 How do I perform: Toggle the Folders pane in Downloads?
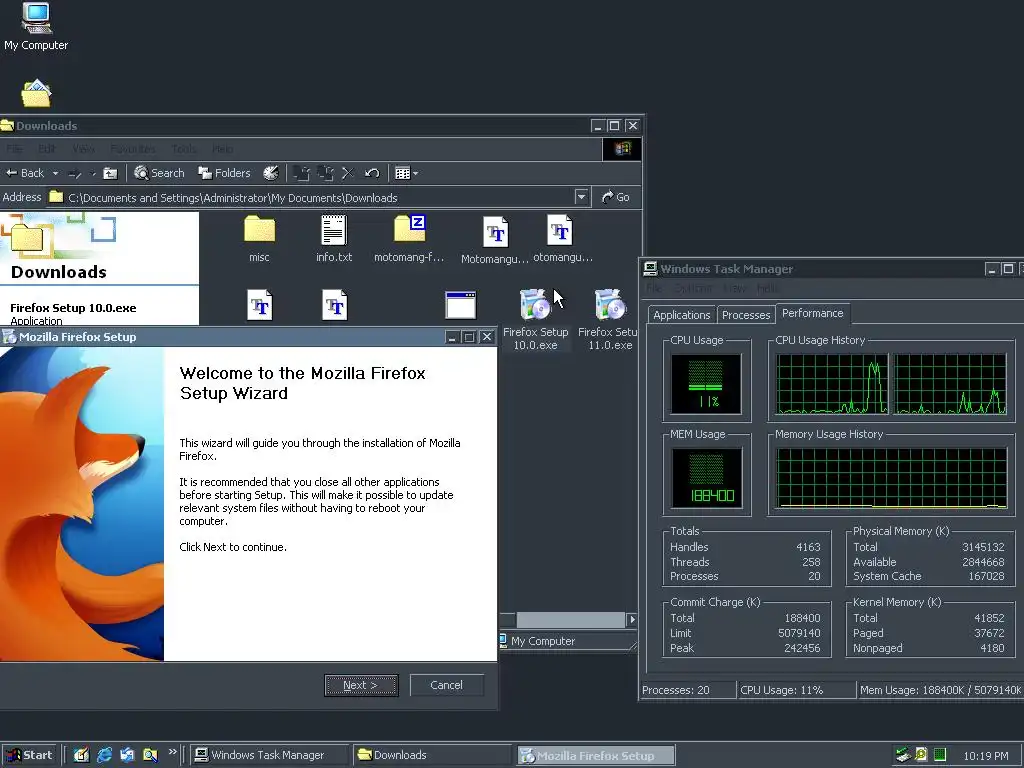coord(224,173)
